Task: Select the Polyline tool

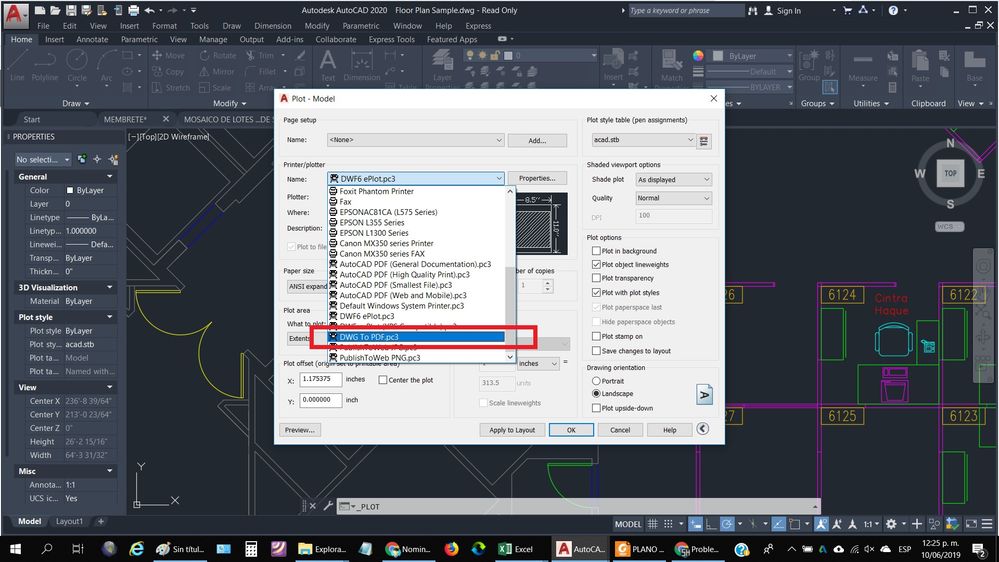Action: click(45, 65)
